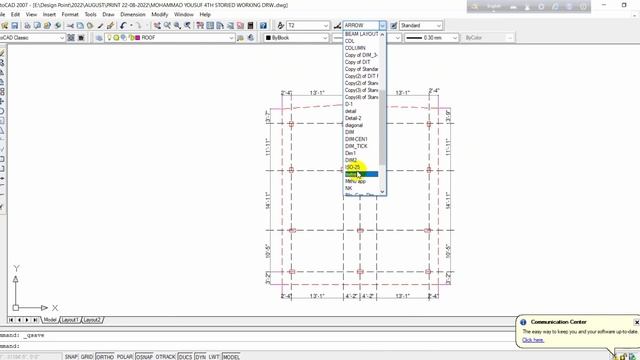Select COLUMN in dimension style list

[361, 48]
